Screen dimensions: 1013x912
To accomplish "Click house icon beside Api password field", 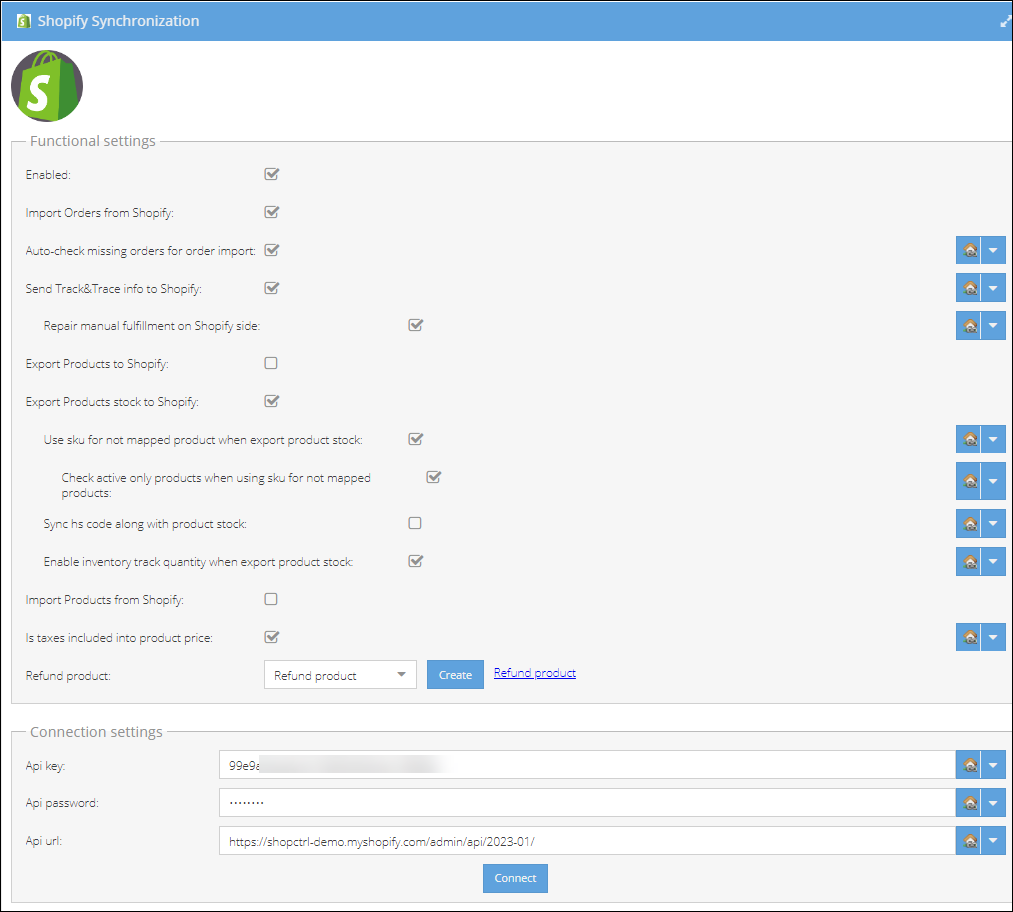I will (x=968, y=803).
